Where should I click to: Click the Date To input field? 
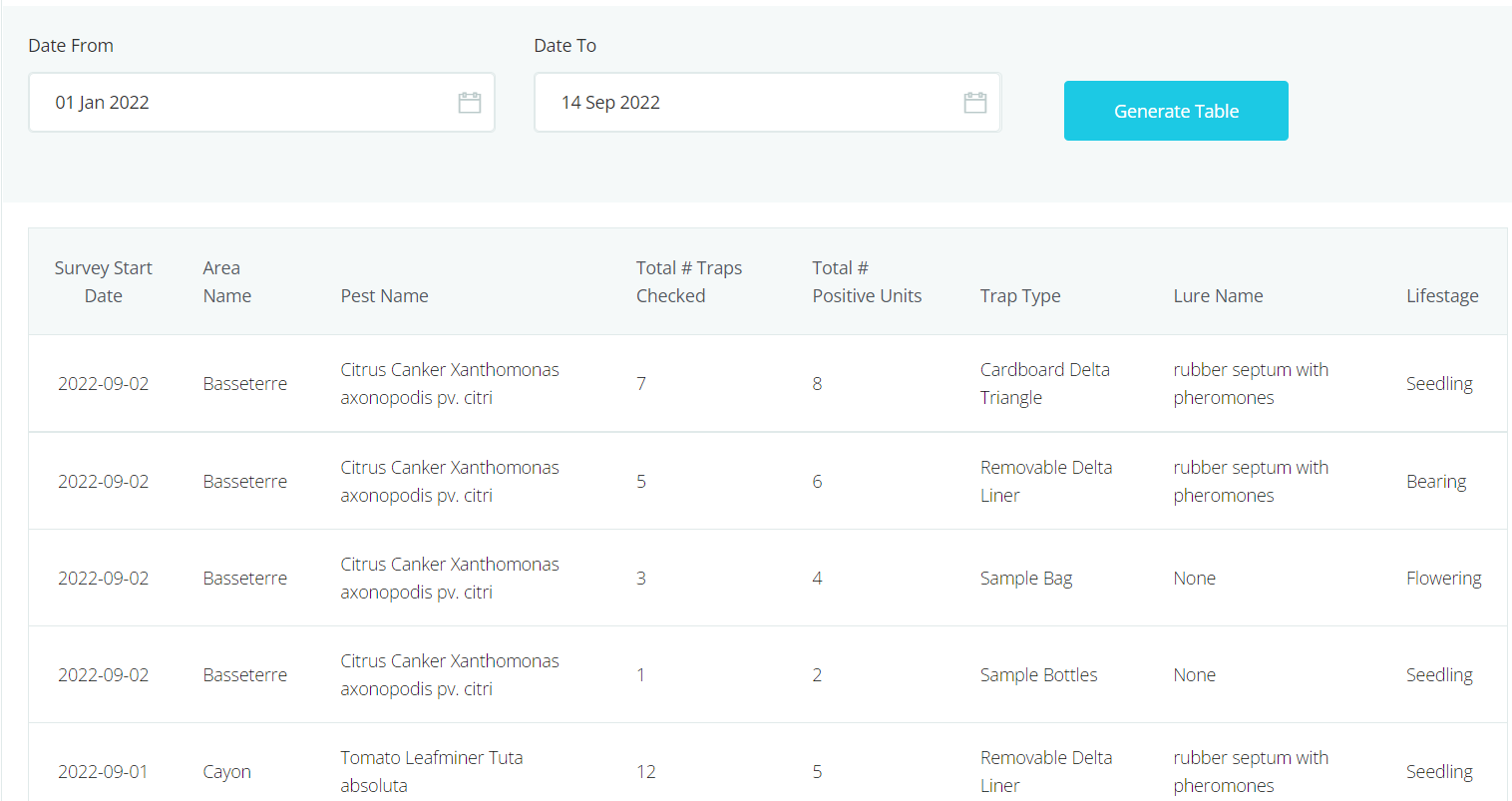pyautogui.click(x=745, y=103)
